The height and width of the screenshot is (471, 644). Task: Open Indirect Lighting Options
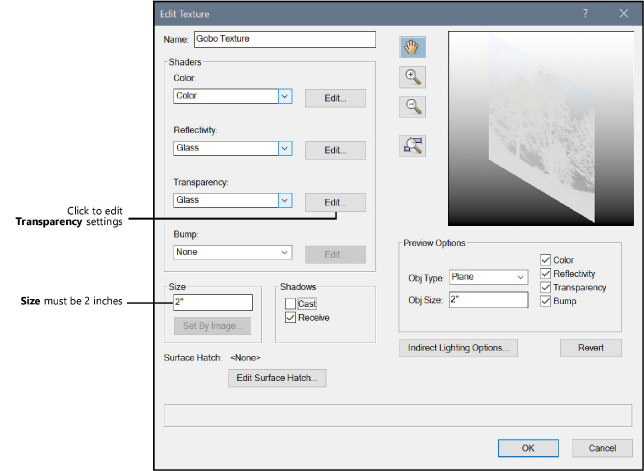(x=458, y=348)
